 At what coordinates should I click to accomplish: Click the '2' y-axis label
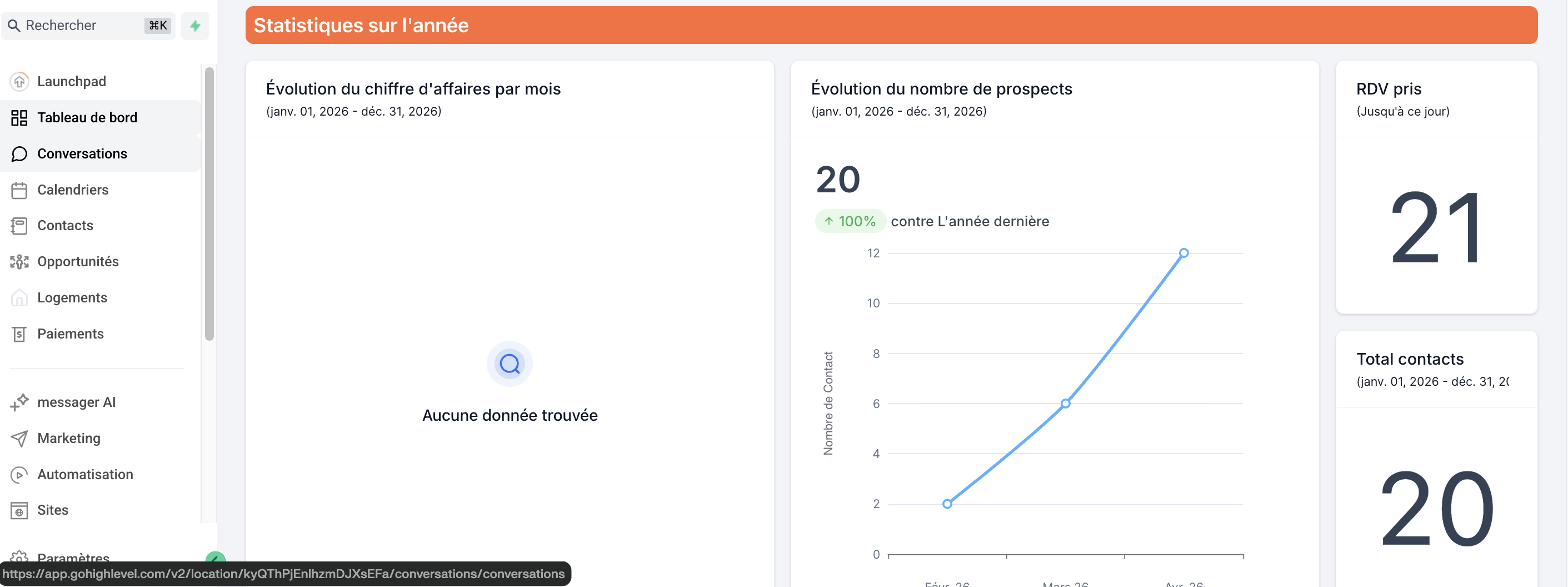876,504
